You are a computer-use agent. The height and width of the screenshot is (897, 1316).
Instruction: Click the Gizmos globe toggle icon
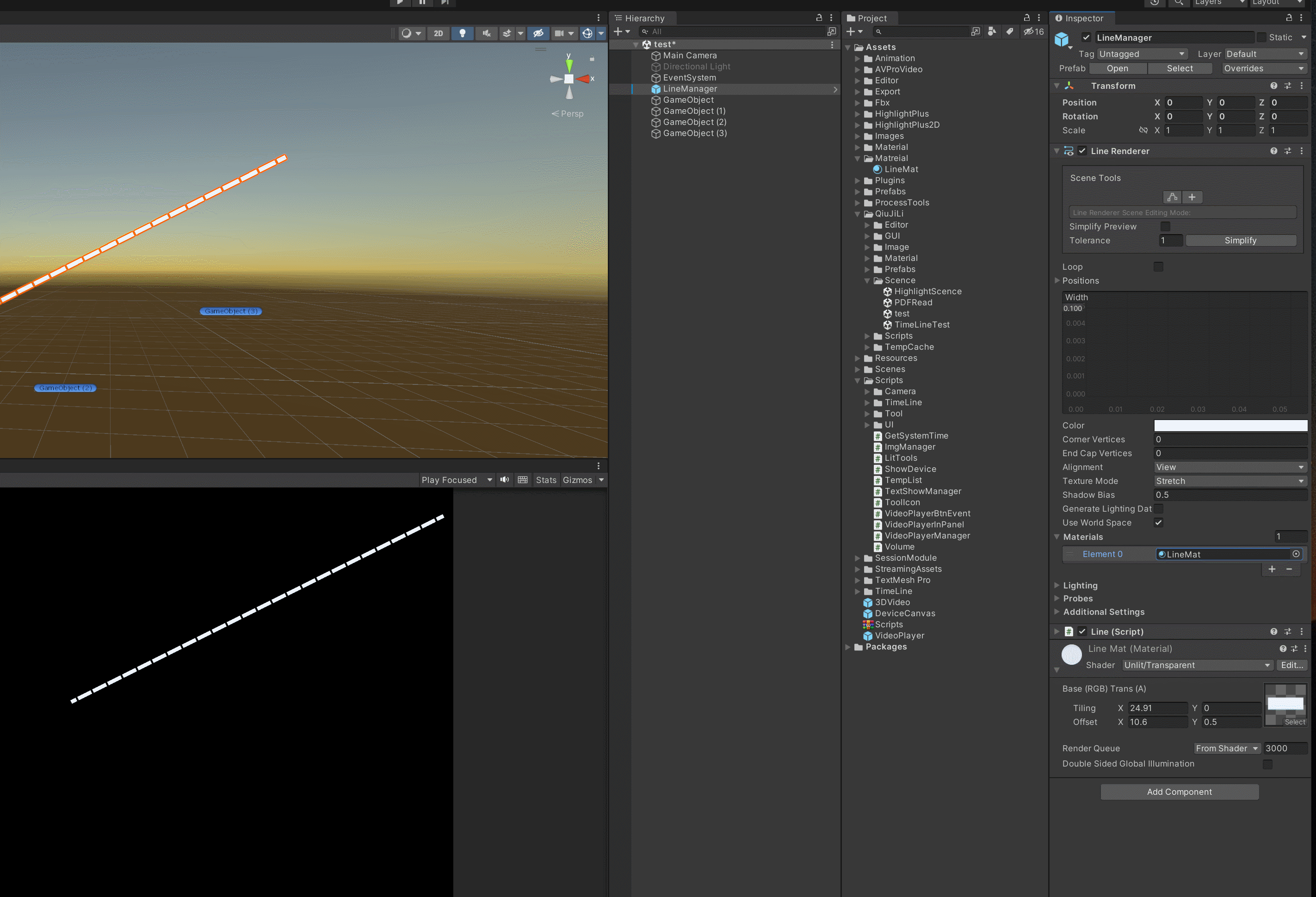pyautogui.click(x=587, y=33)
